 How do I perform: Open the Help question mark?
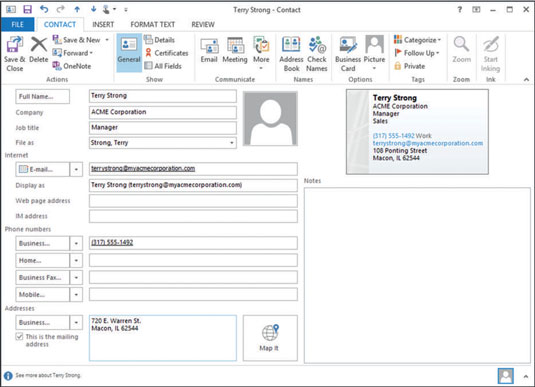pos(460,10)
